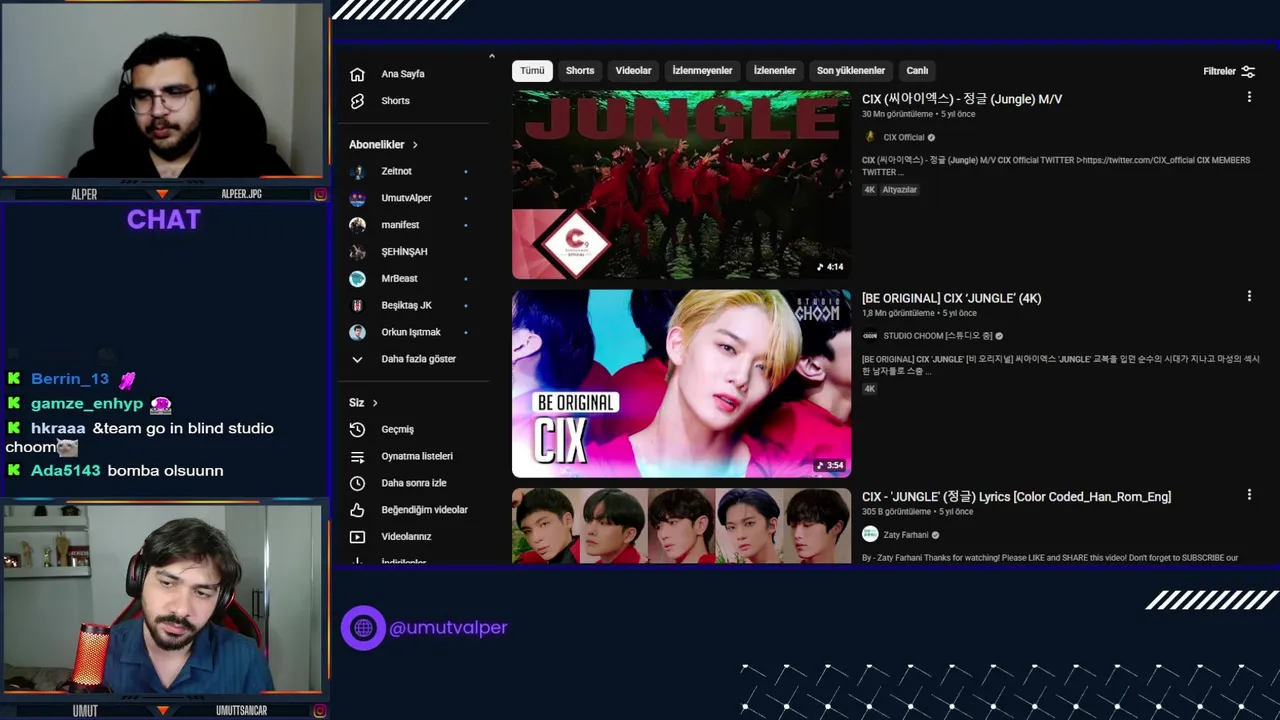Screen dimensions: 1280x720
Task: Open manifest channel avatar
Action: click(x=357, y=225)
